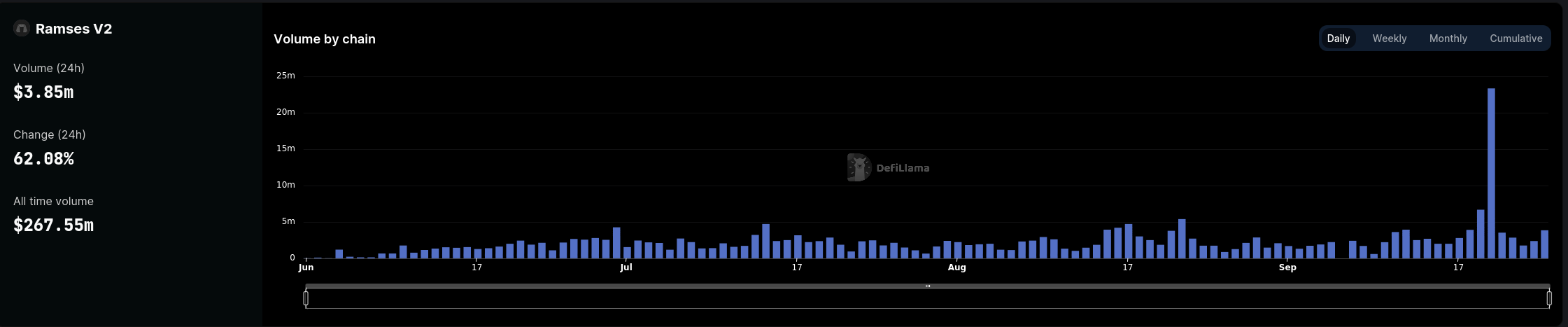Click the 10m y-axis label
The height and width of the screenshot is (327, 1568).
[x=285, y=185]
